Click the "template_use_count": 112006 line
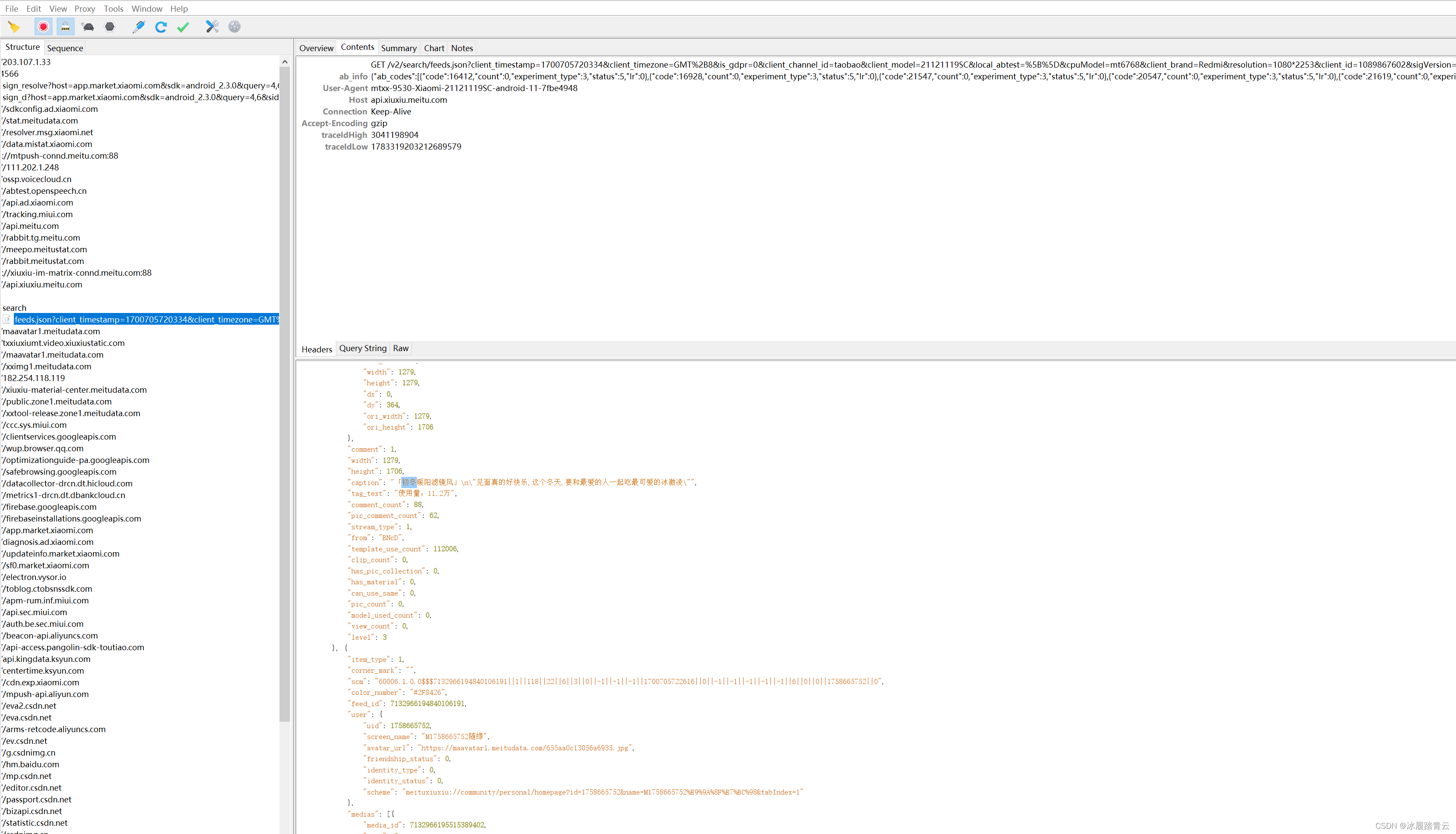Viewport: 1456px width, 834px height. pyautogui.click(x=403, y=549)
